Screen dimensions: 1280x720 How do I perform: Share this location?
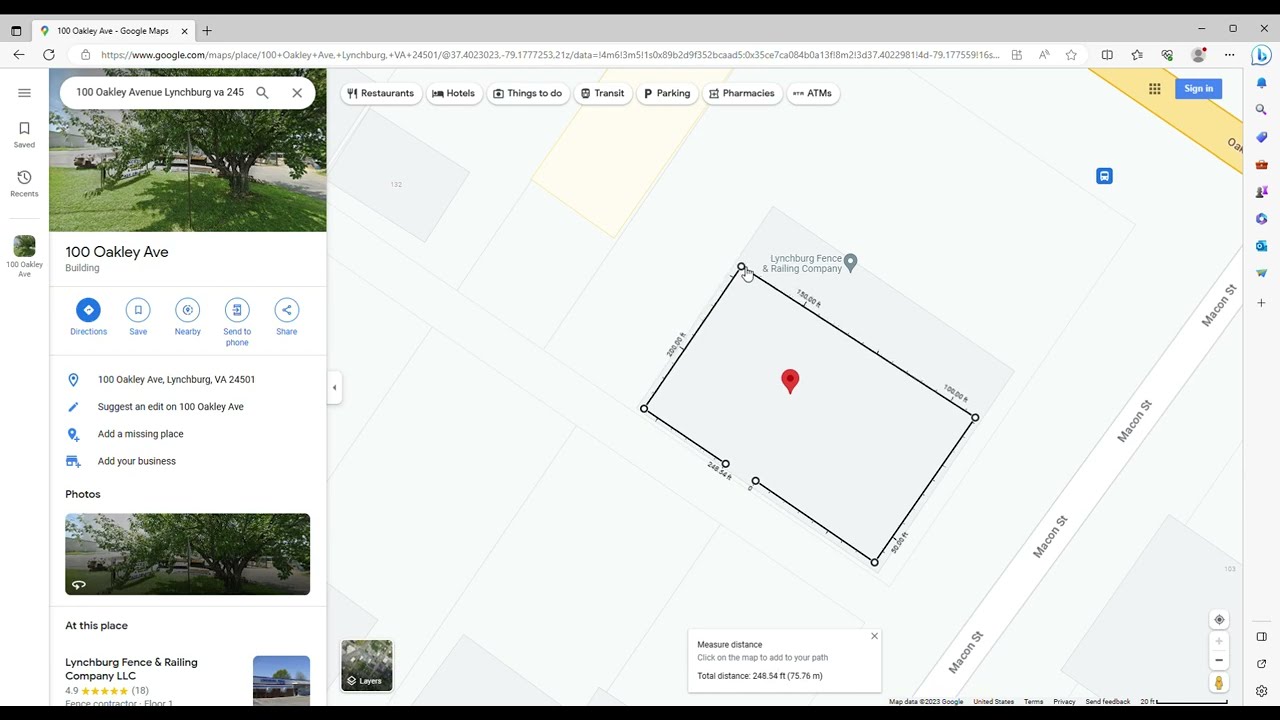click(x=287, y=316)
